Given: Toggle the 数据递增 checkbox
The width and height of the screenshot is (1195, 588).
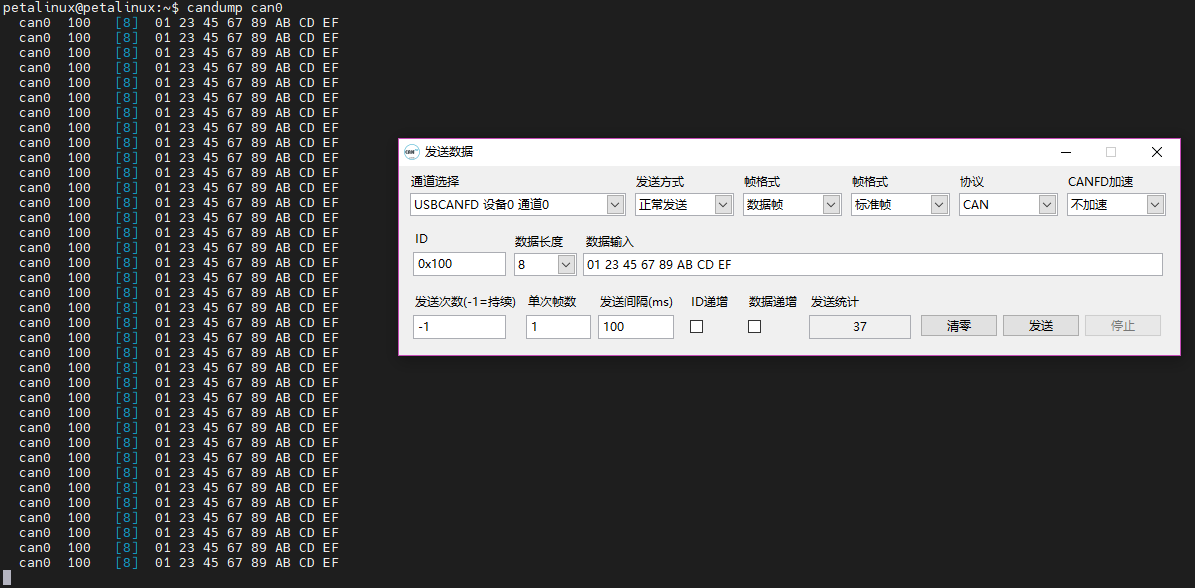Looking at the screenshot, I should [754, 327].
